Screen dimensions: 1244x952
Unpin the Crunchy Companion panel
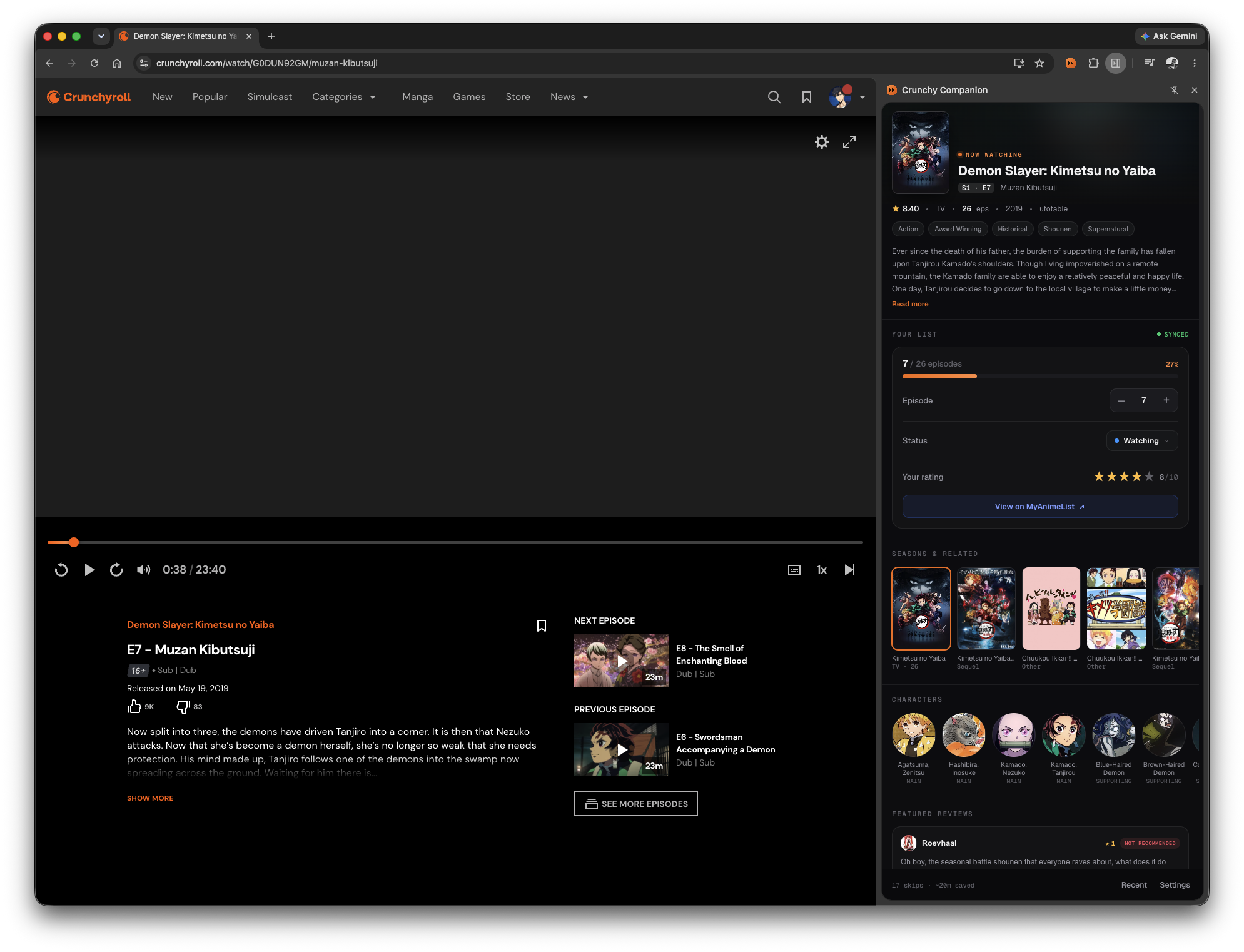pos(1174,90)
